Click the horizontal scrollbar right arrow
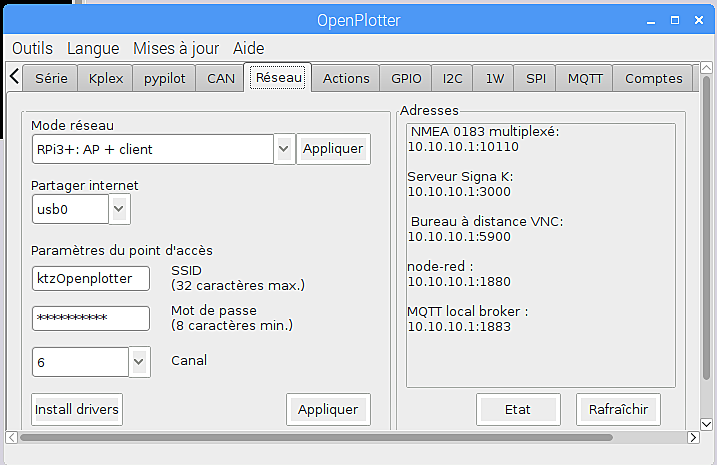This screenshot has width=717, height=465. coord(693,438)
